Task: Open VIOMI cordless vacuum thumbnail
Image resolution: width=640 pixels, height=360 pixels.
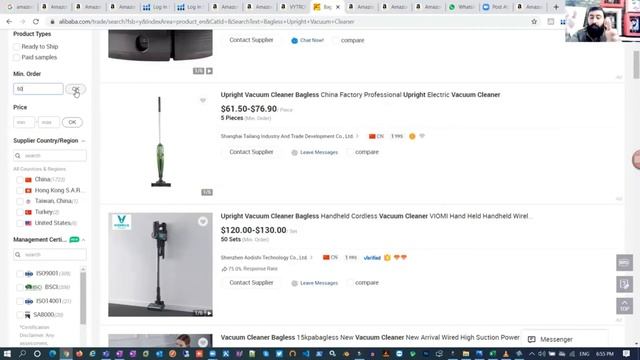Action: tap(160, 264)
